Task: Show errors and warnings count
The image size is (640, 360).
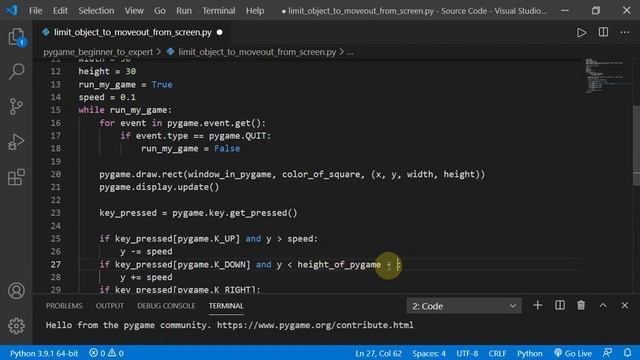Action: coord(106,353)
